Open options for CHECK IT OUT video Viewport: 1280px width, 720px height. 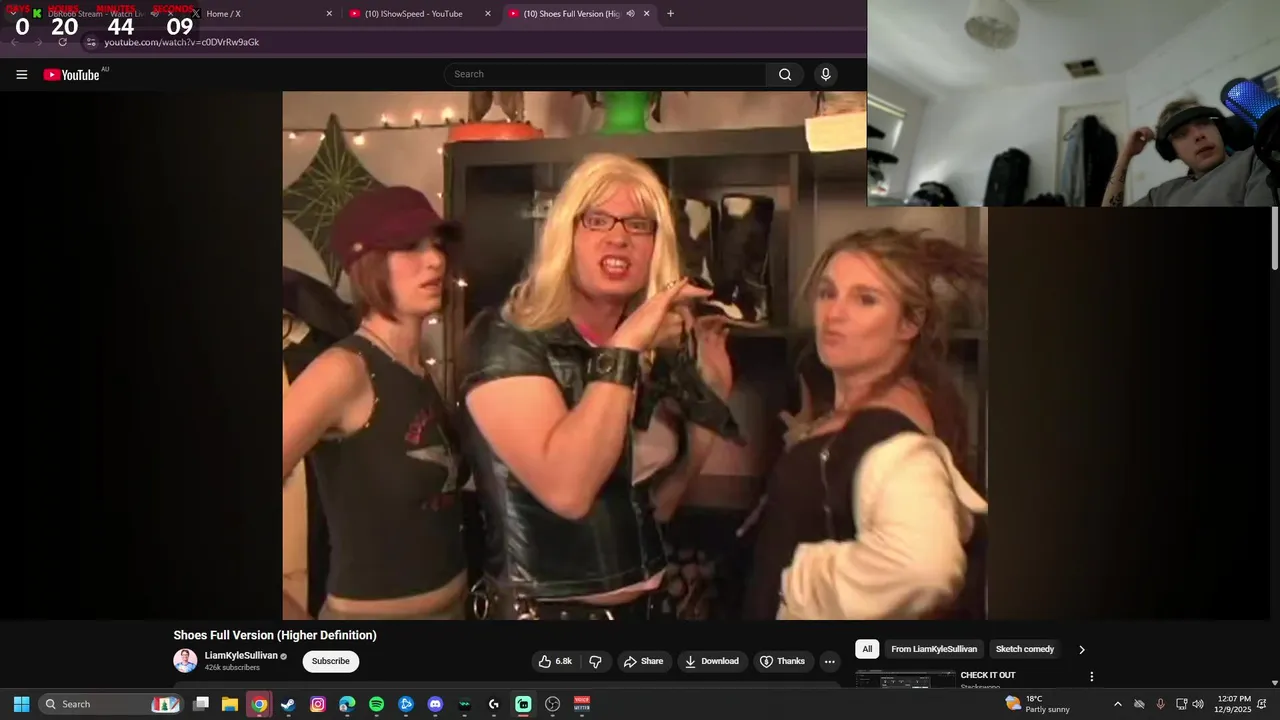(x=1091, y=677)
